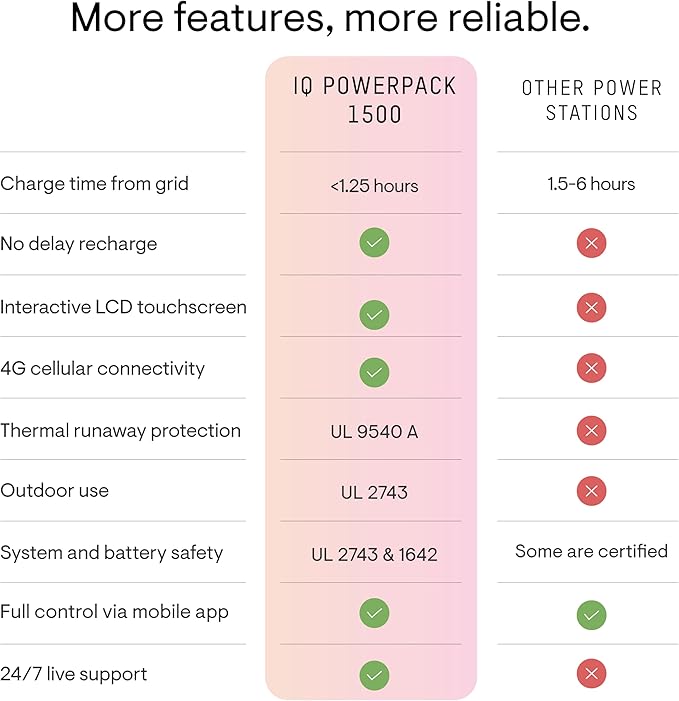
Task: Click the UL 2743 & 1642 text
Action: point(374,554)
